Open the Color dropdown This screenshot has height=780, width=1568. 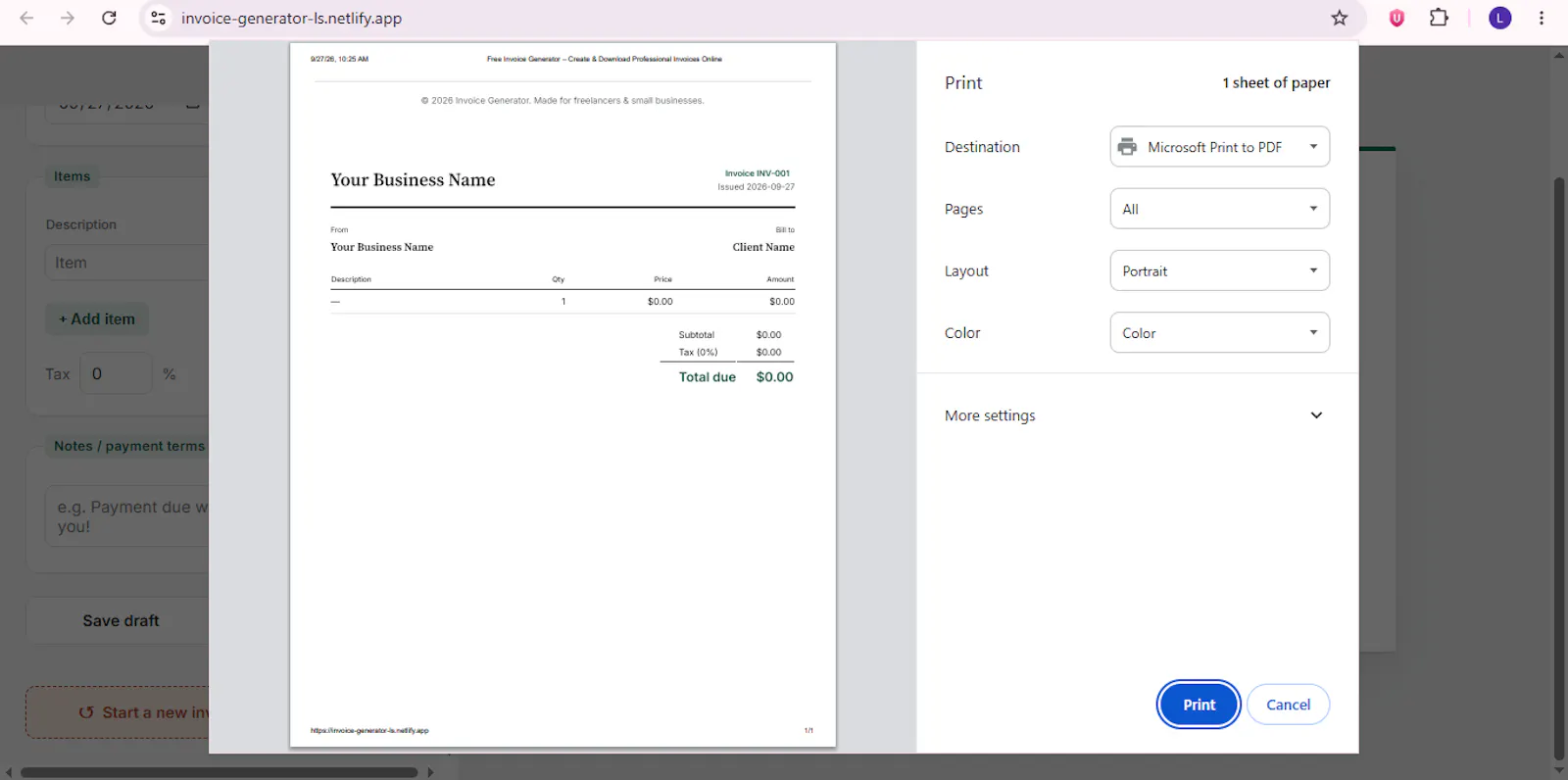point(1219,332)
